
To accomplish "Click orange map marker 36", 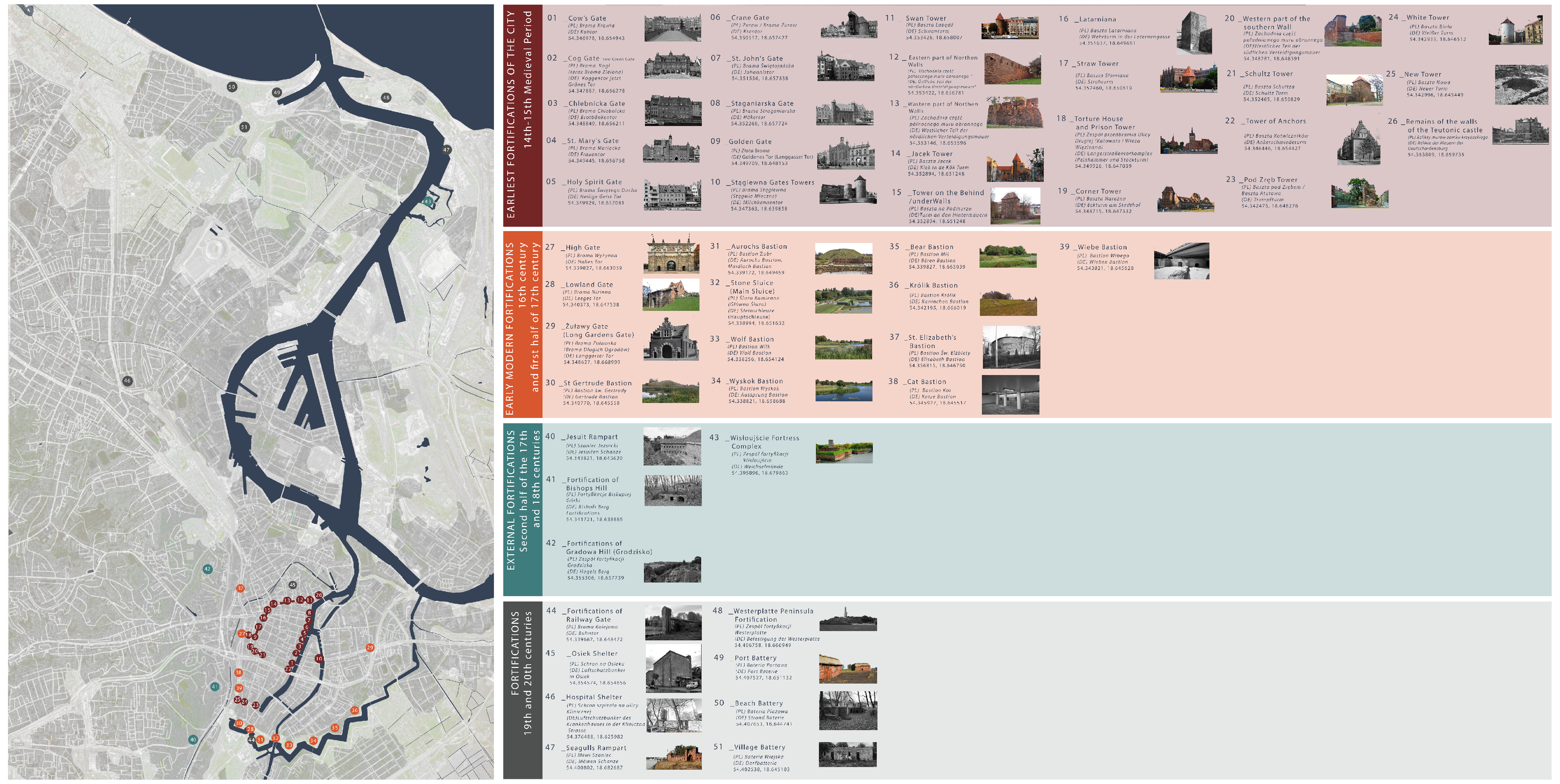I will 354,710.
